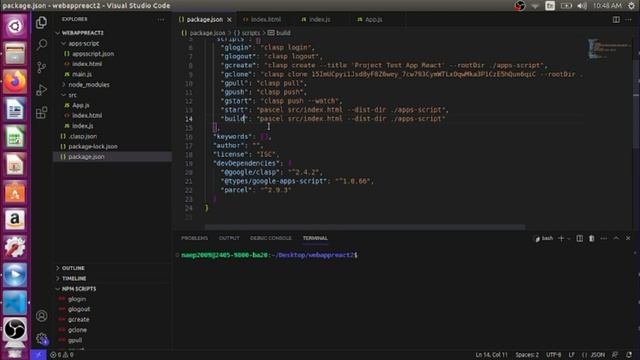Collapse the NPM SCRIPTS section
640x360 pixels.
point(79,289)
